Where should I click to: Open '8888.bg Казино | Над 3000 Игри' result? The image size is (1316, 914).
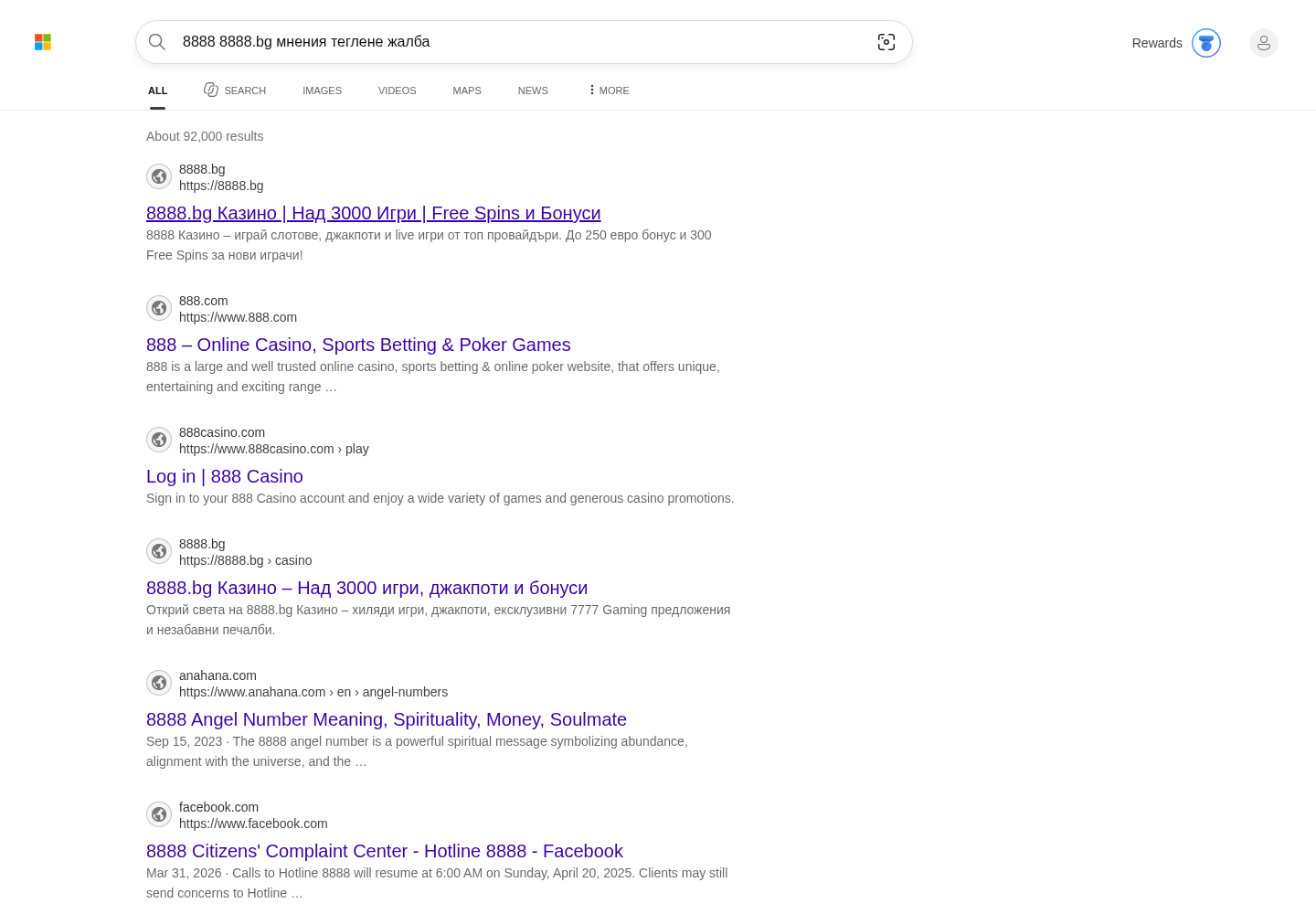[374, 213]
